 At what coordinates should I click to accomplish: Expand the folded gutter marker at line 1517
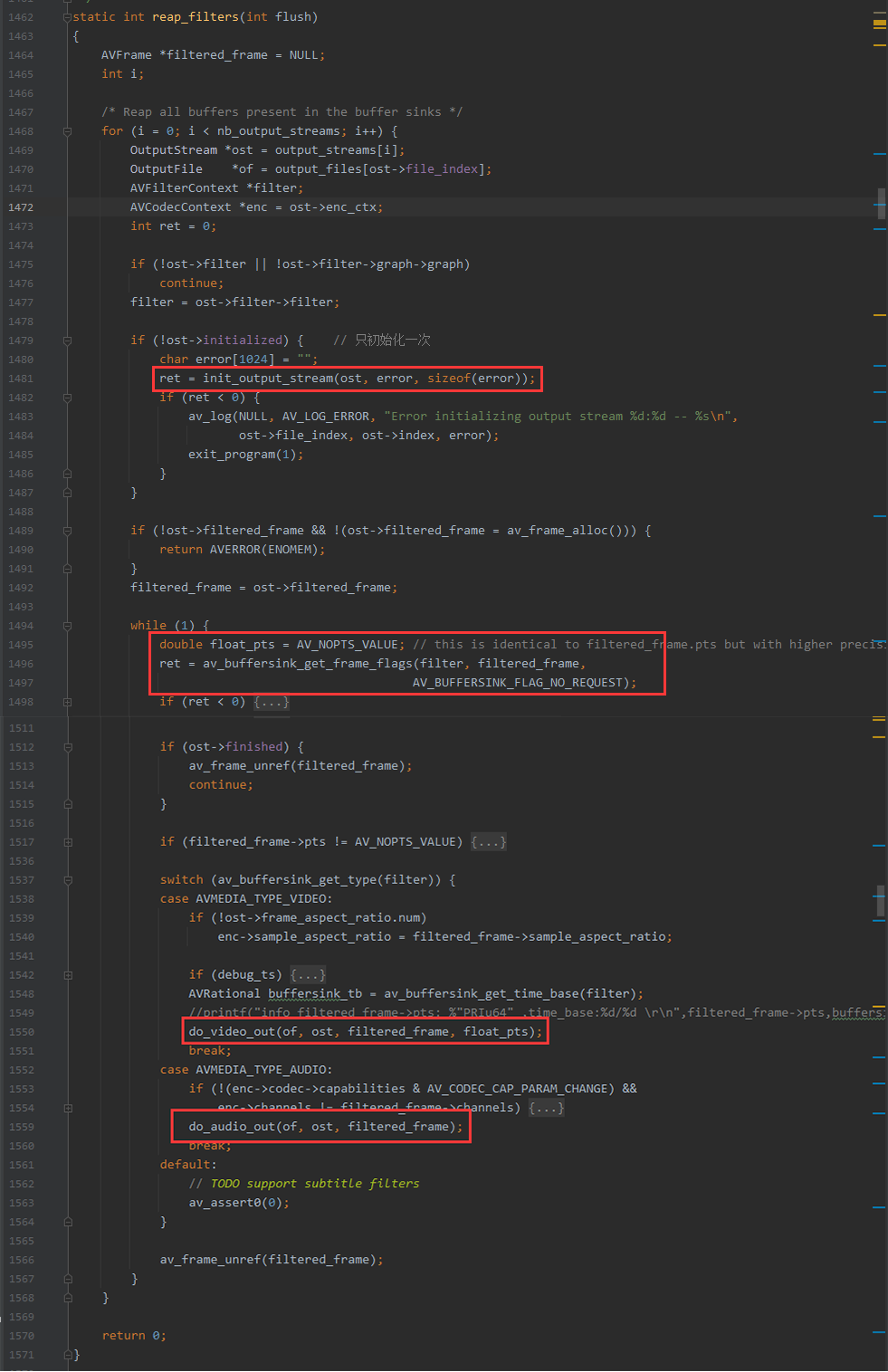68,842
